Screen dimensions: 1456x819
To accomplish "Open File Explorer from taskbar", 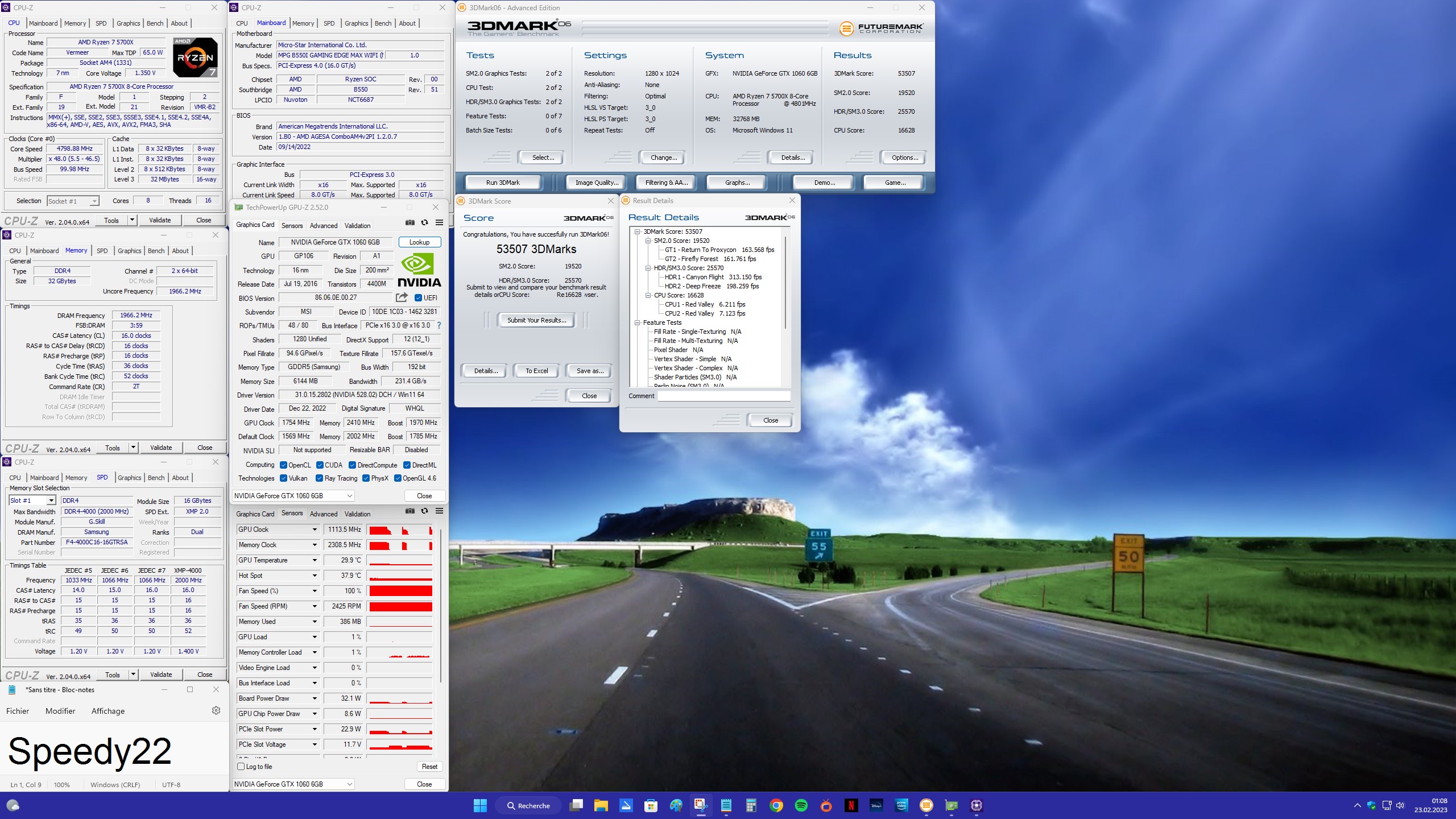I will coord(601,805).
